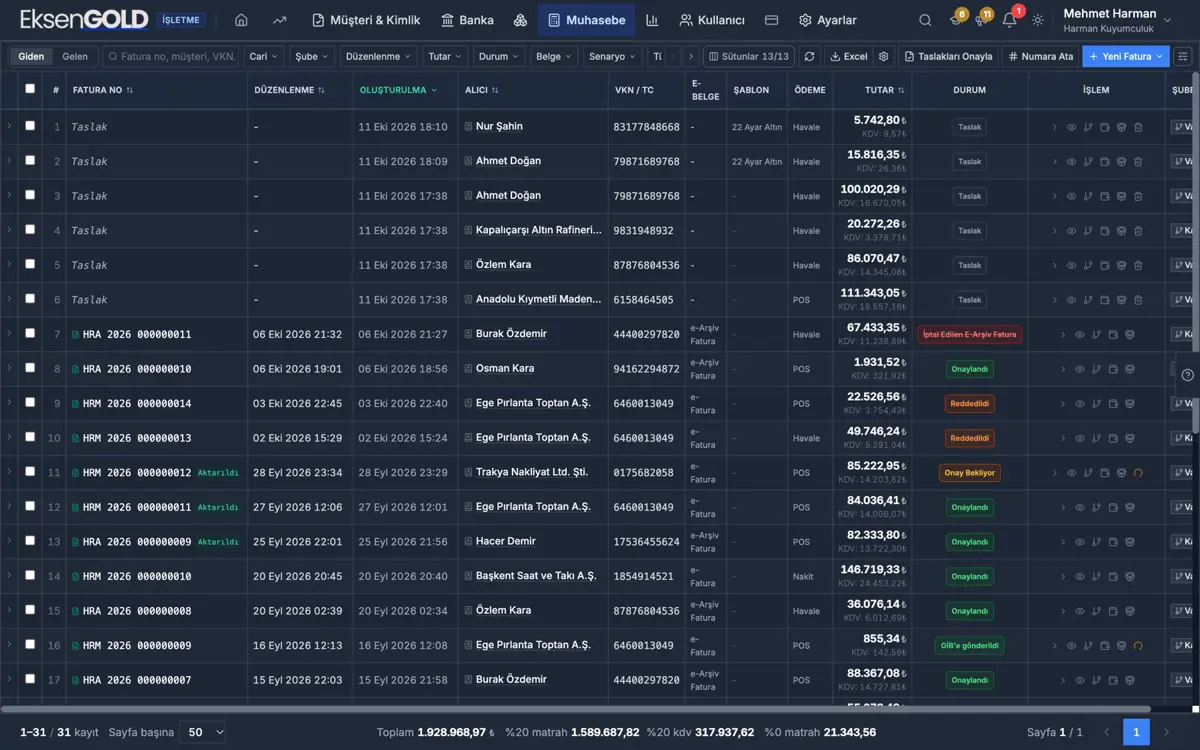Click Taslakları Onayla button
1200x750 pixels.
(948, 57)
